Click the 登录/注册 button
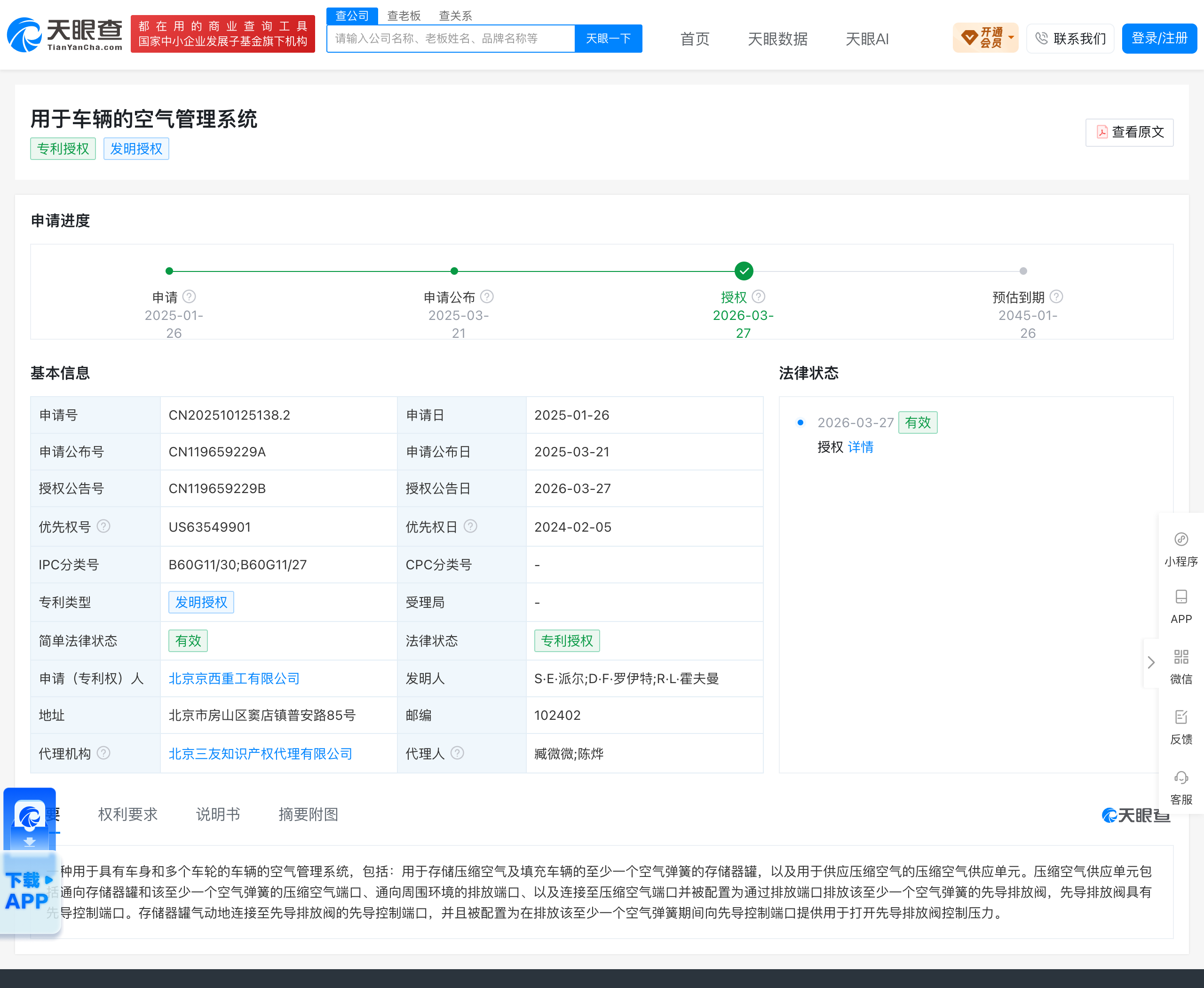The width and height of the screenshot is (1204, 988). click(1159, 38)
